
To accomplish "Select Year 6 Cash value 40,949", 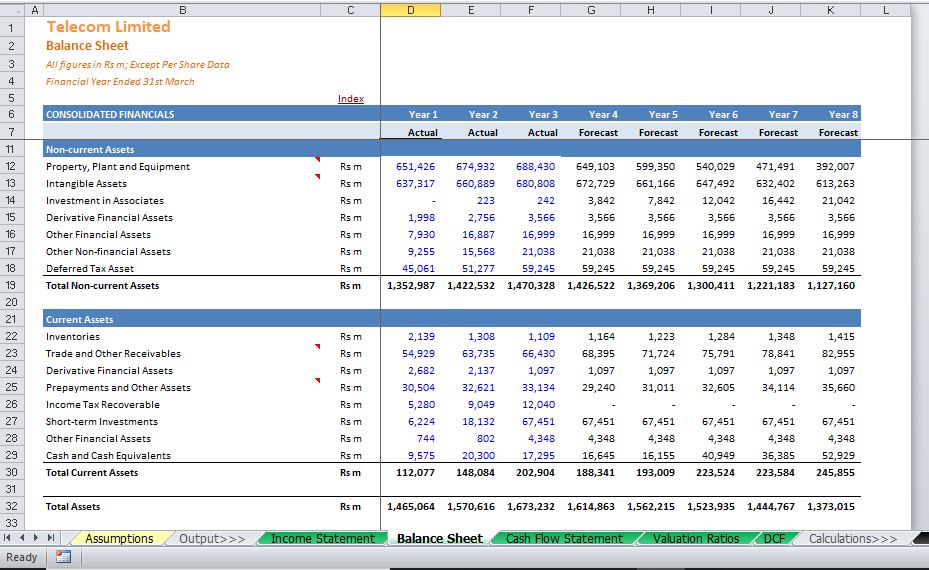I will click(x=718, y=456).
